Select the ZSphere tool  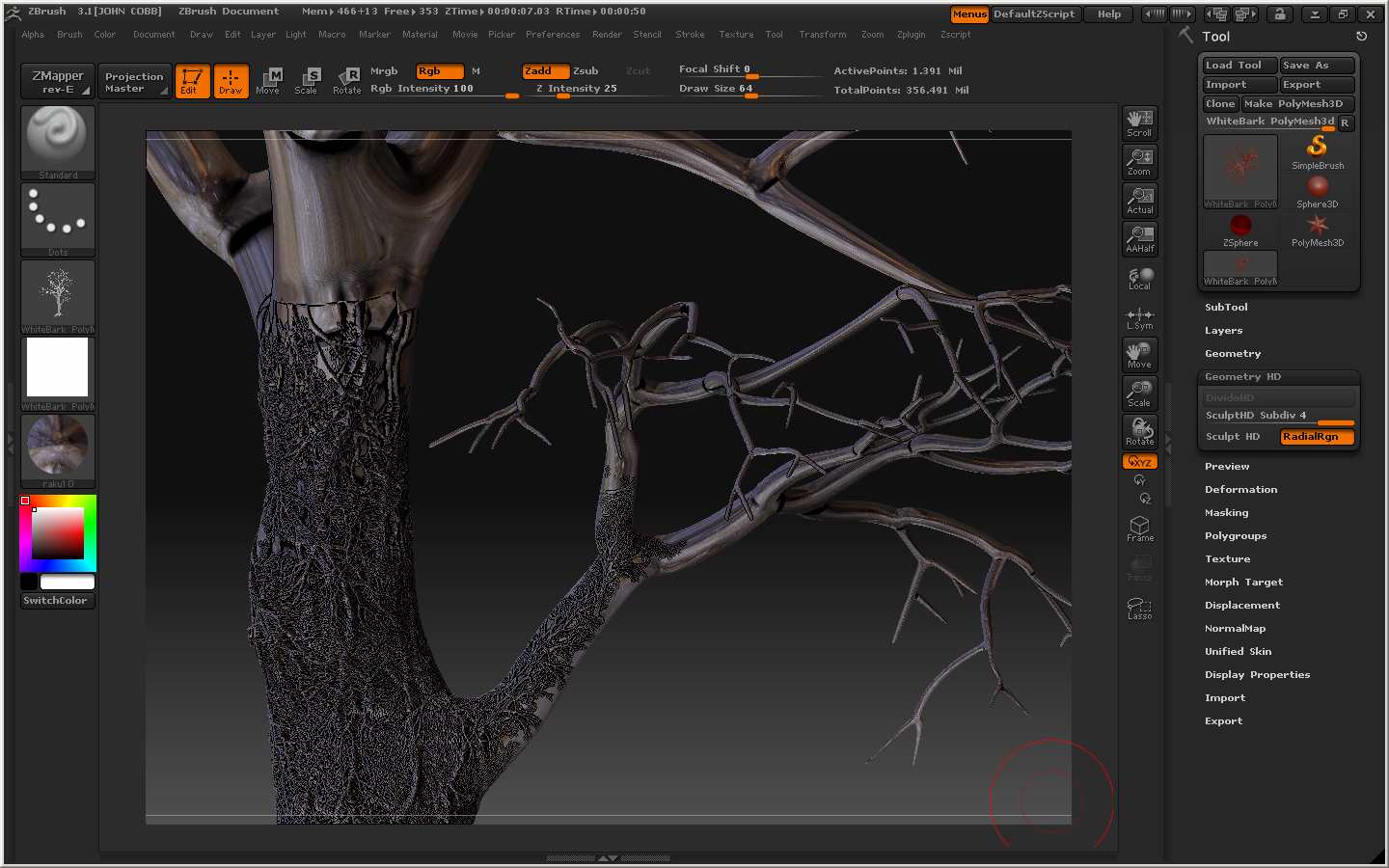coord(1240,230)
